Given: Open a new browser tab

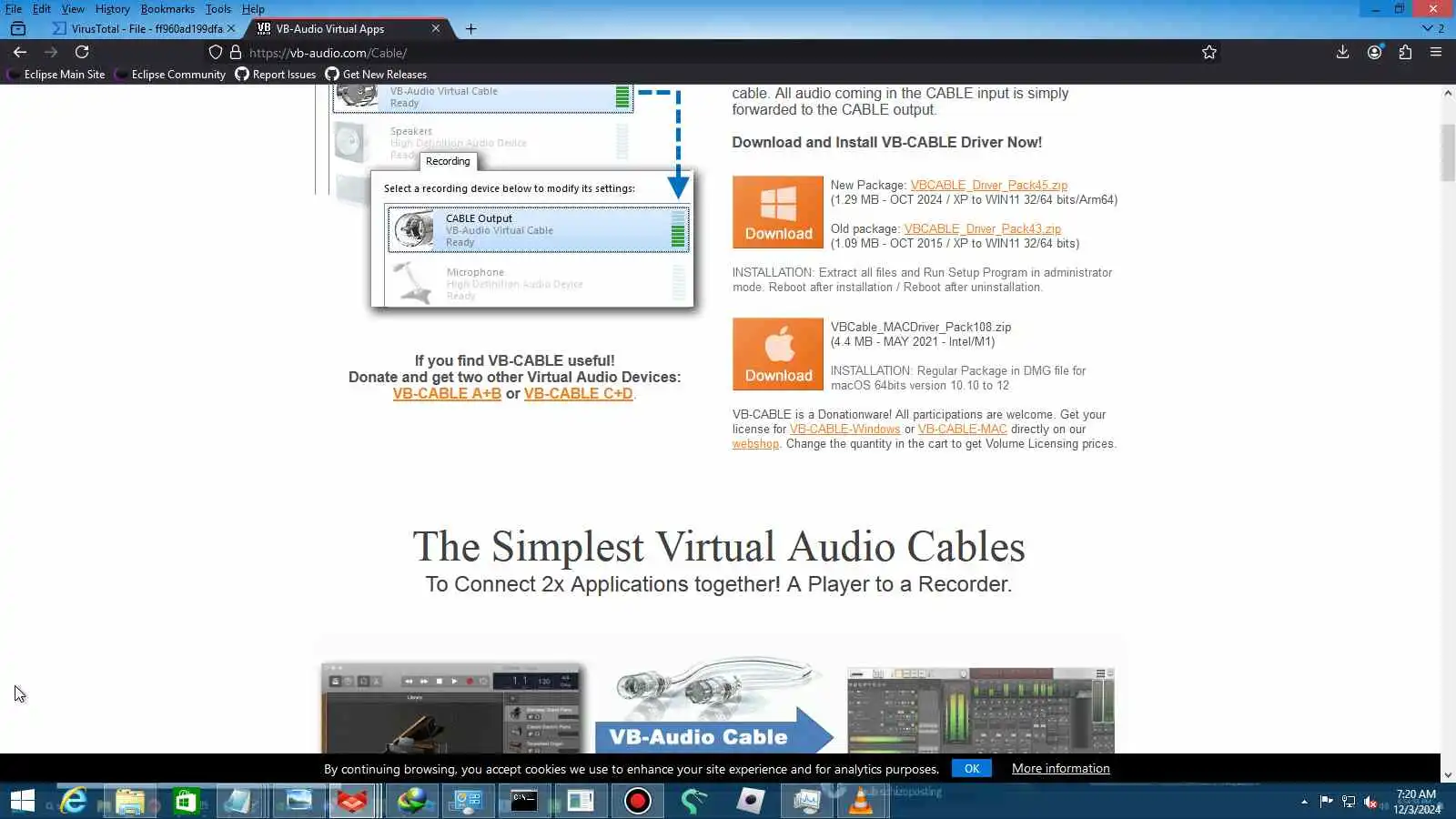Looking at the screenshot, I should point(470,28).
